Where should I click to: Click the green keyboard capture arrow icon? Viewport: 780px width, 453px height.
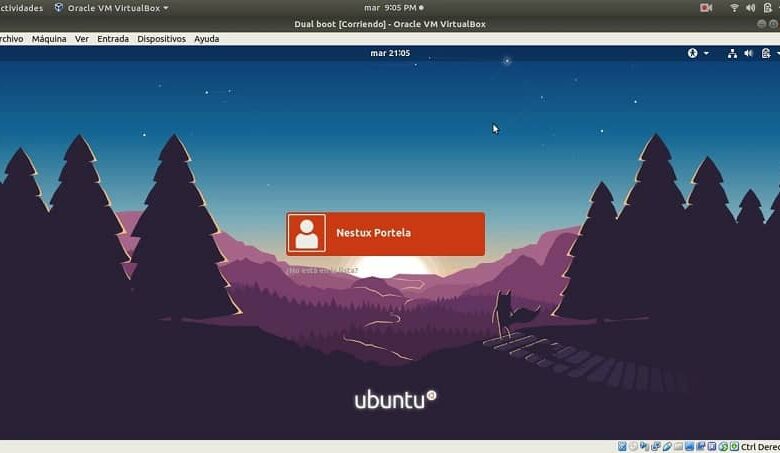click(734, 447)
